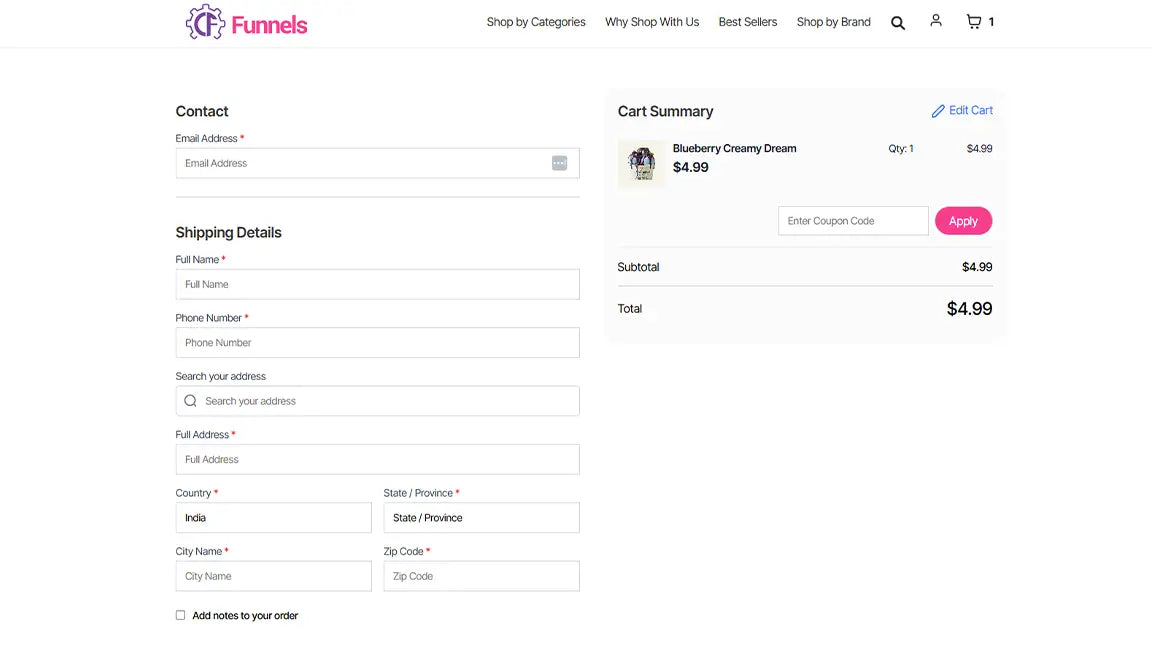Open Shop by Brand menu

pyautogui.click(x=833, y=22)
